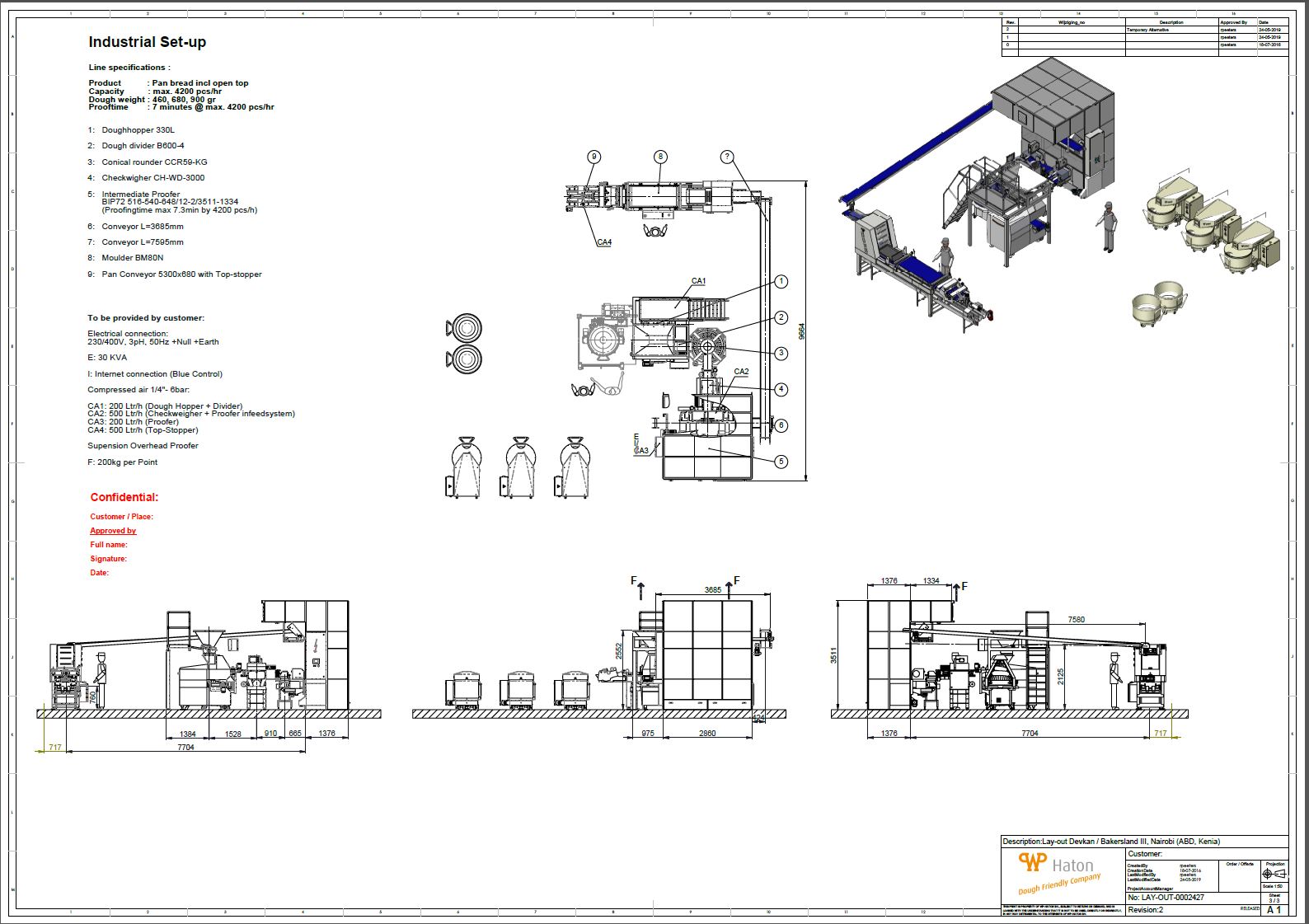Click balloon number 8 above the moulder
Image resolution: width=1309 pixels, height=924 pixels.
pyautogui.click(x=660, y=157)
